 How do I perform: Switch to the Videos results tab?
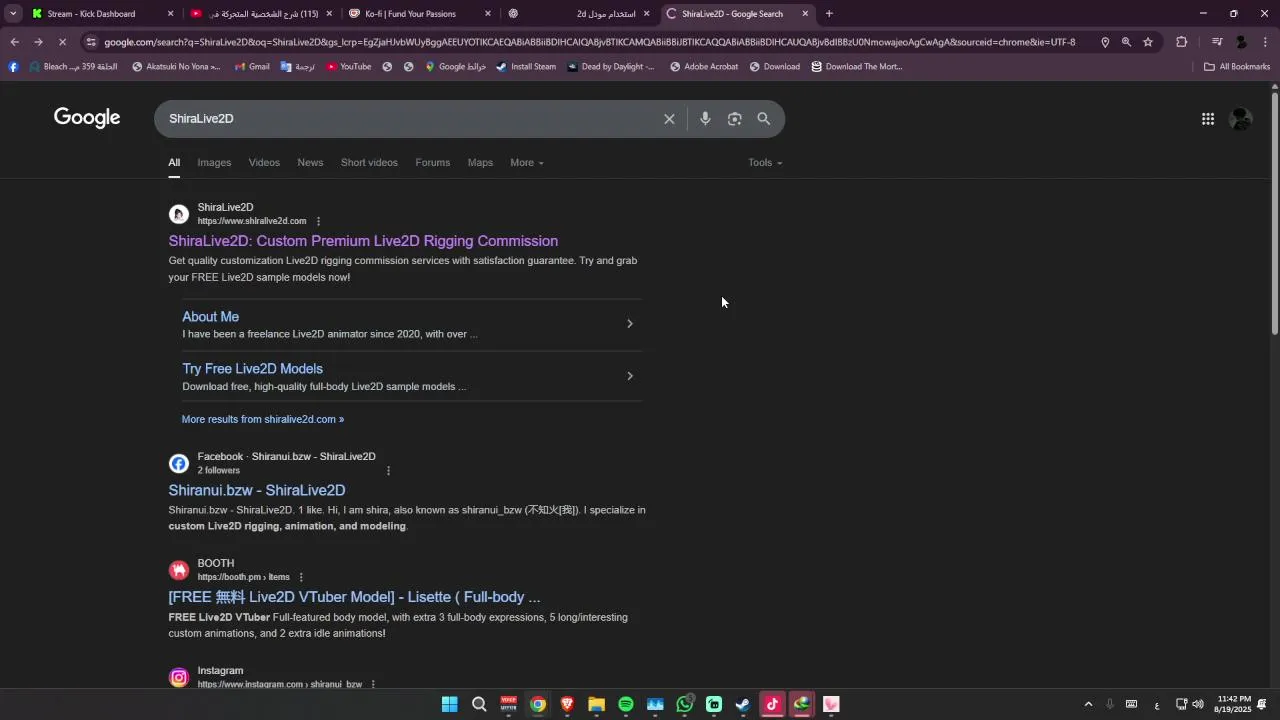(x=264, y=163)
